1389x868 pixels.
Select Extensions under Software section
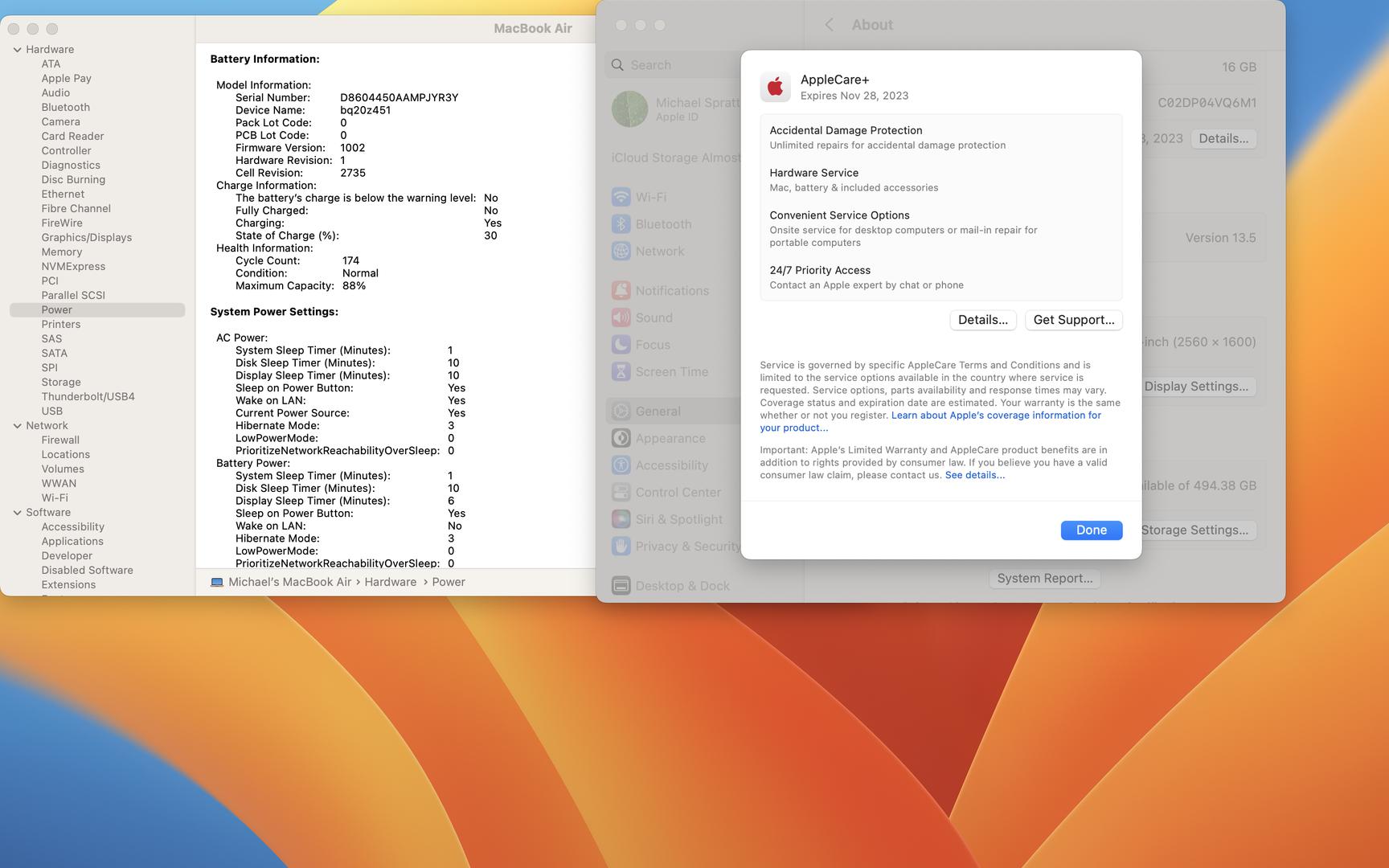68,585
